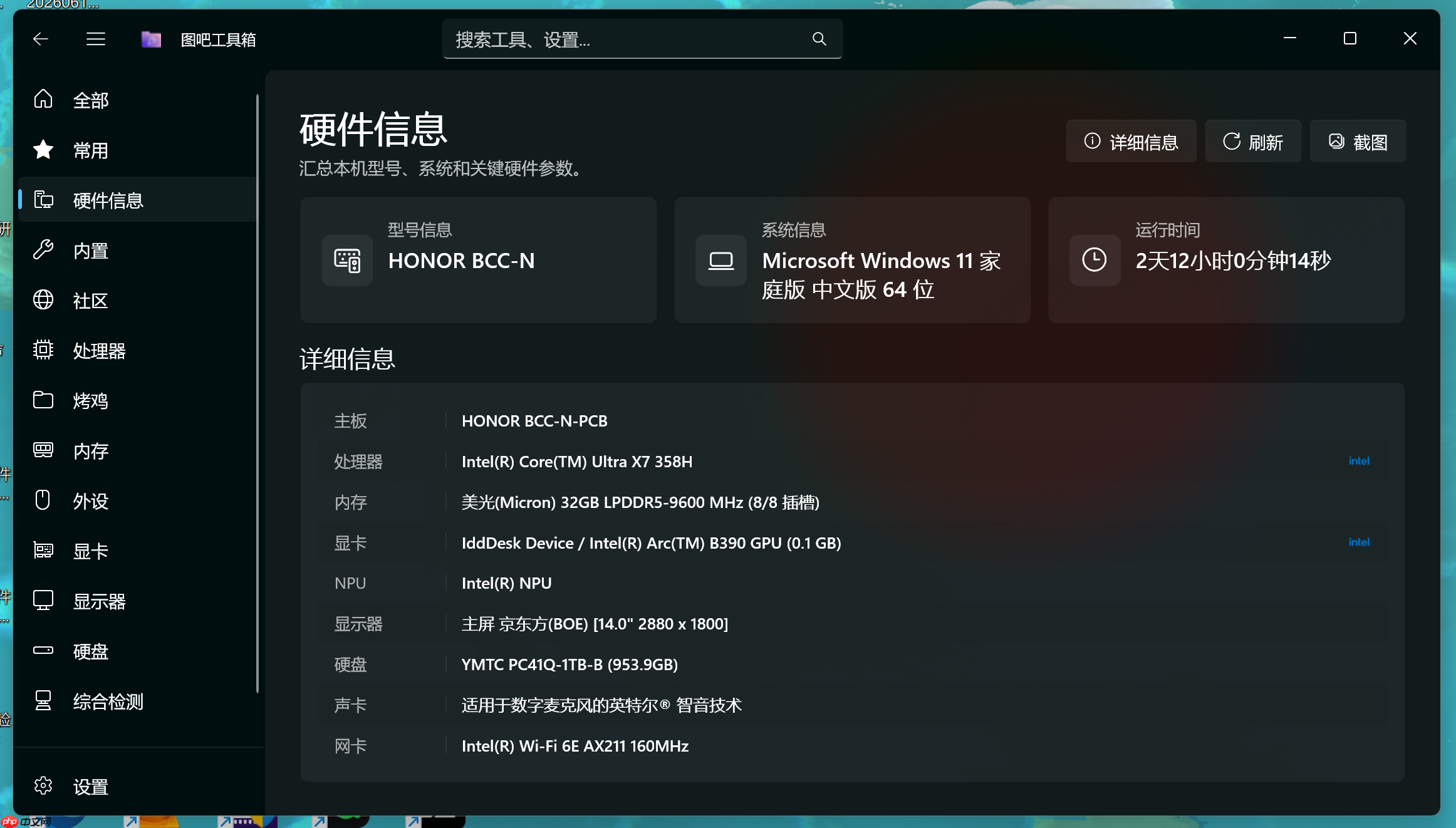1456x828 pixels.
Task: Click the 综合检测 icon
Action: pos(43,700)
